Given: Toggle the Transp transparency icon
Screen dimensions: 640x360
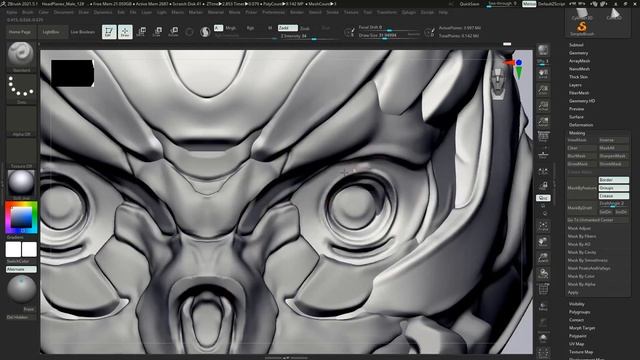Looking at the screenshot, I should coord(543,307).
